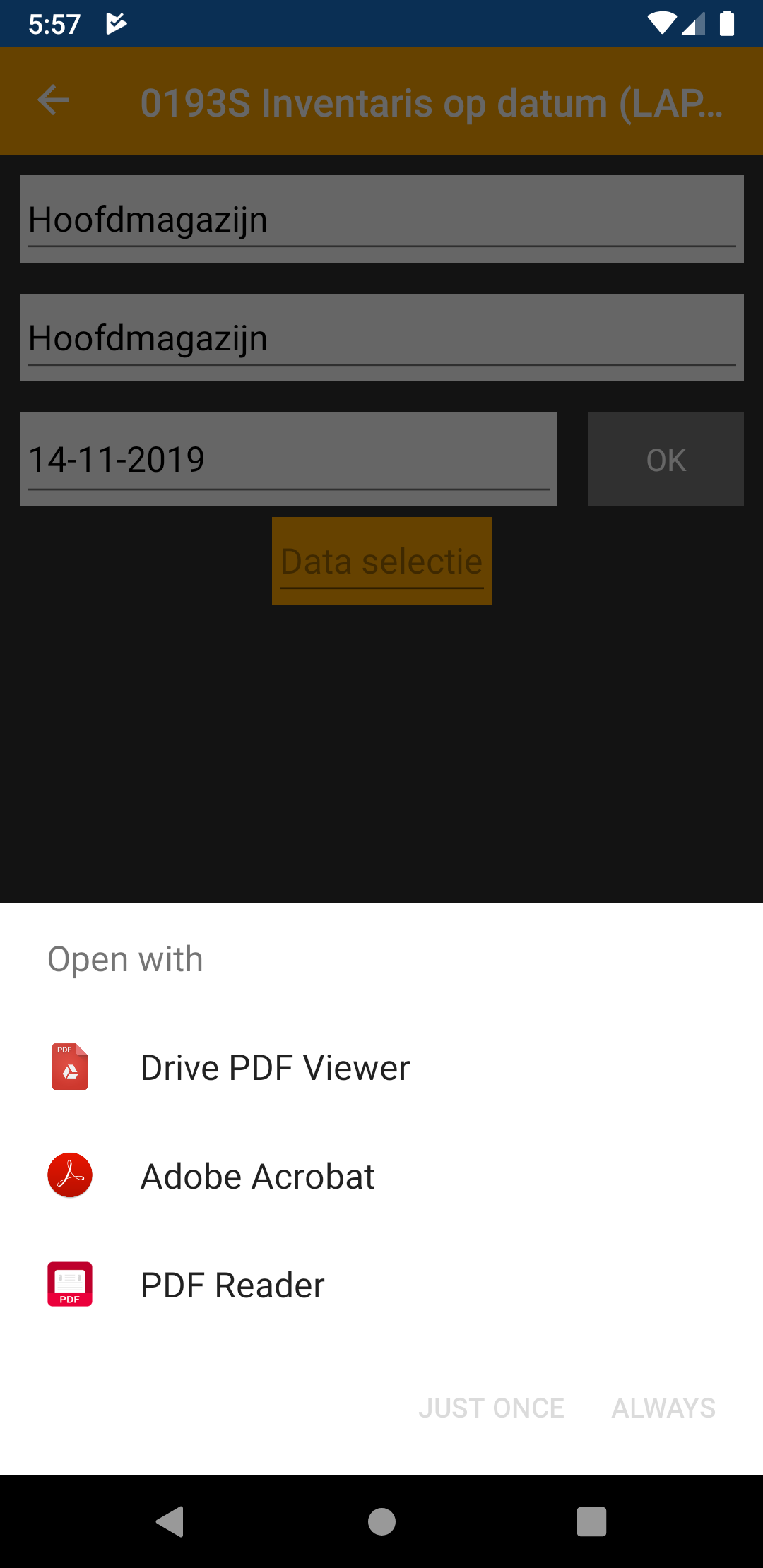Screen dimensions: 763x1568
Task: Select PDF Reader in the Open with list
Action: pyautogui.click(x=381, y=1285)
